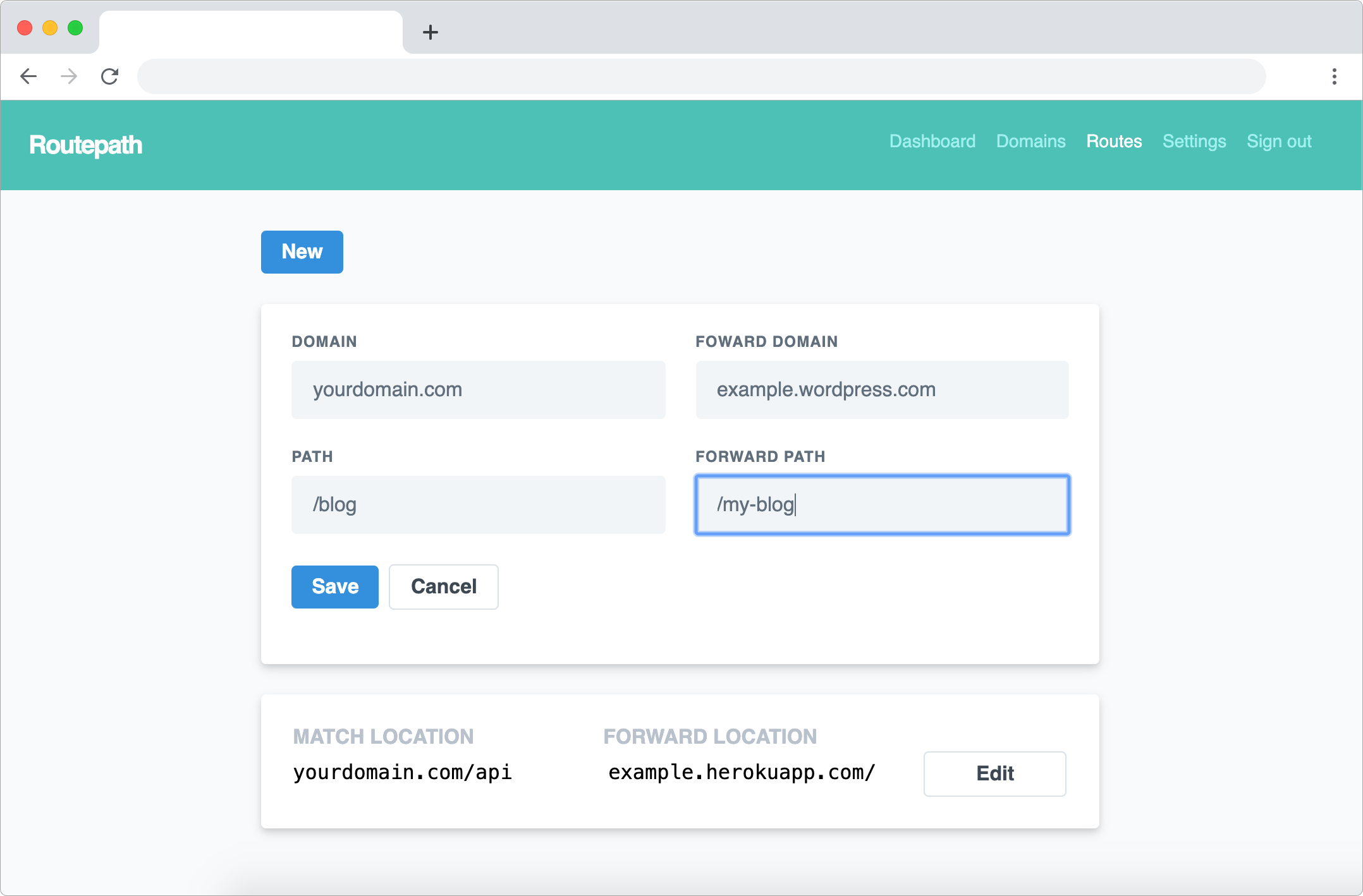This screenshot has width=1363, height=896.
Task: Click the Forward Domain input field
Action: (881, 389)
